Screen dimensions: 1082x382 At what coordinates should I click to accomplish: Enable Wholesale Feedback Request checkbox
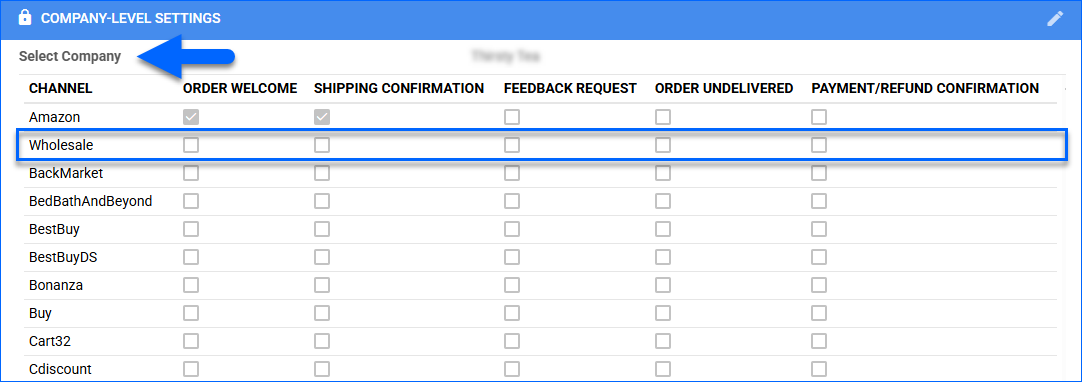pos(511,145)
